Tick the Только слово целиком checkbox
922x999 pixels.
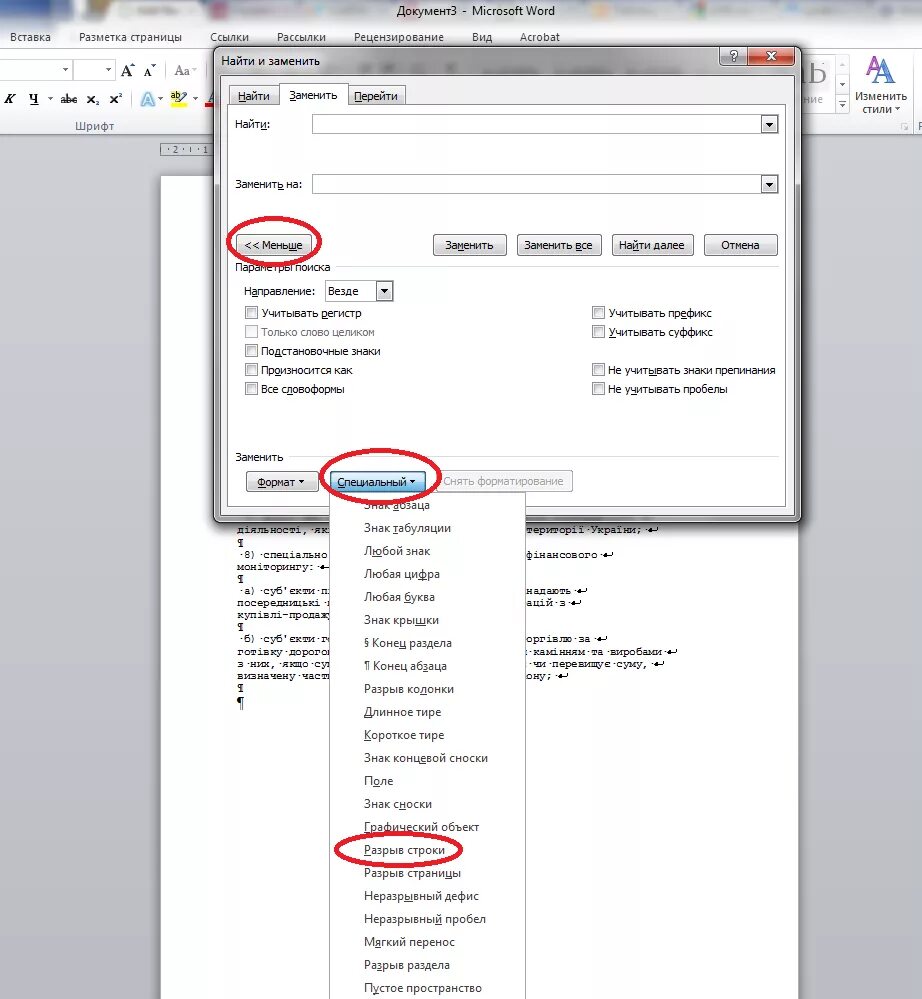(252, 332)
